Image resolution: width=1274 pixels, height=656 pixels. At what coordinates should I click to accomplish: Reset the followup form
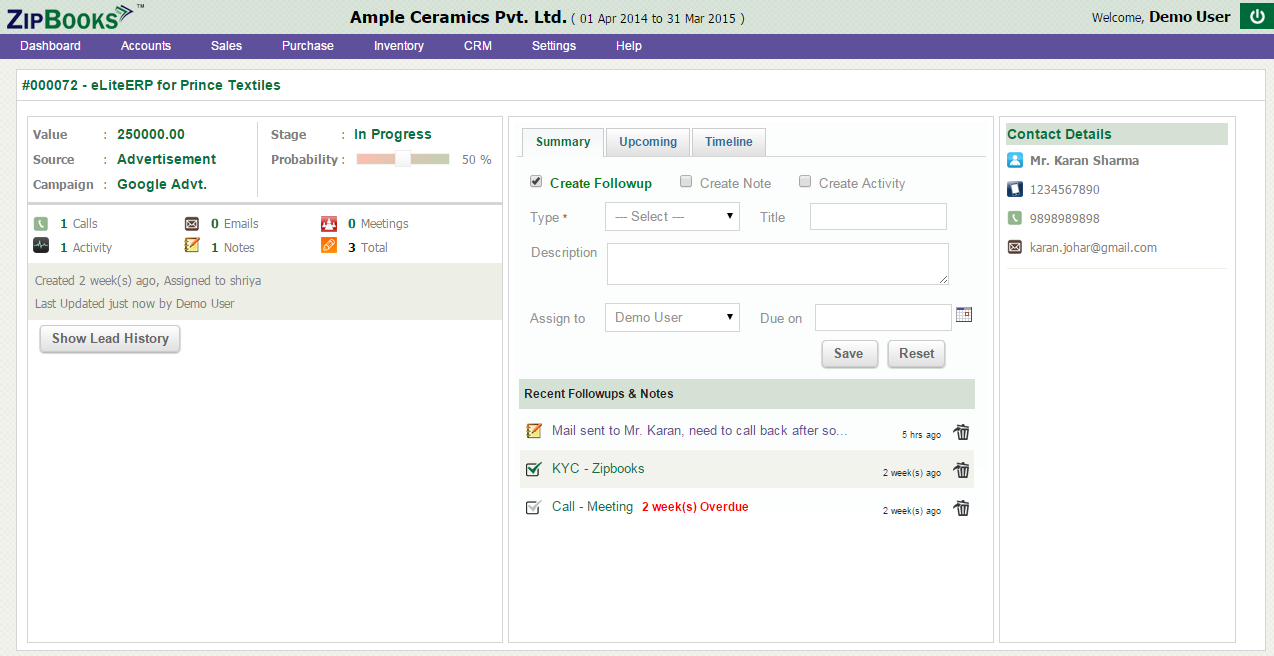point(916,354)
